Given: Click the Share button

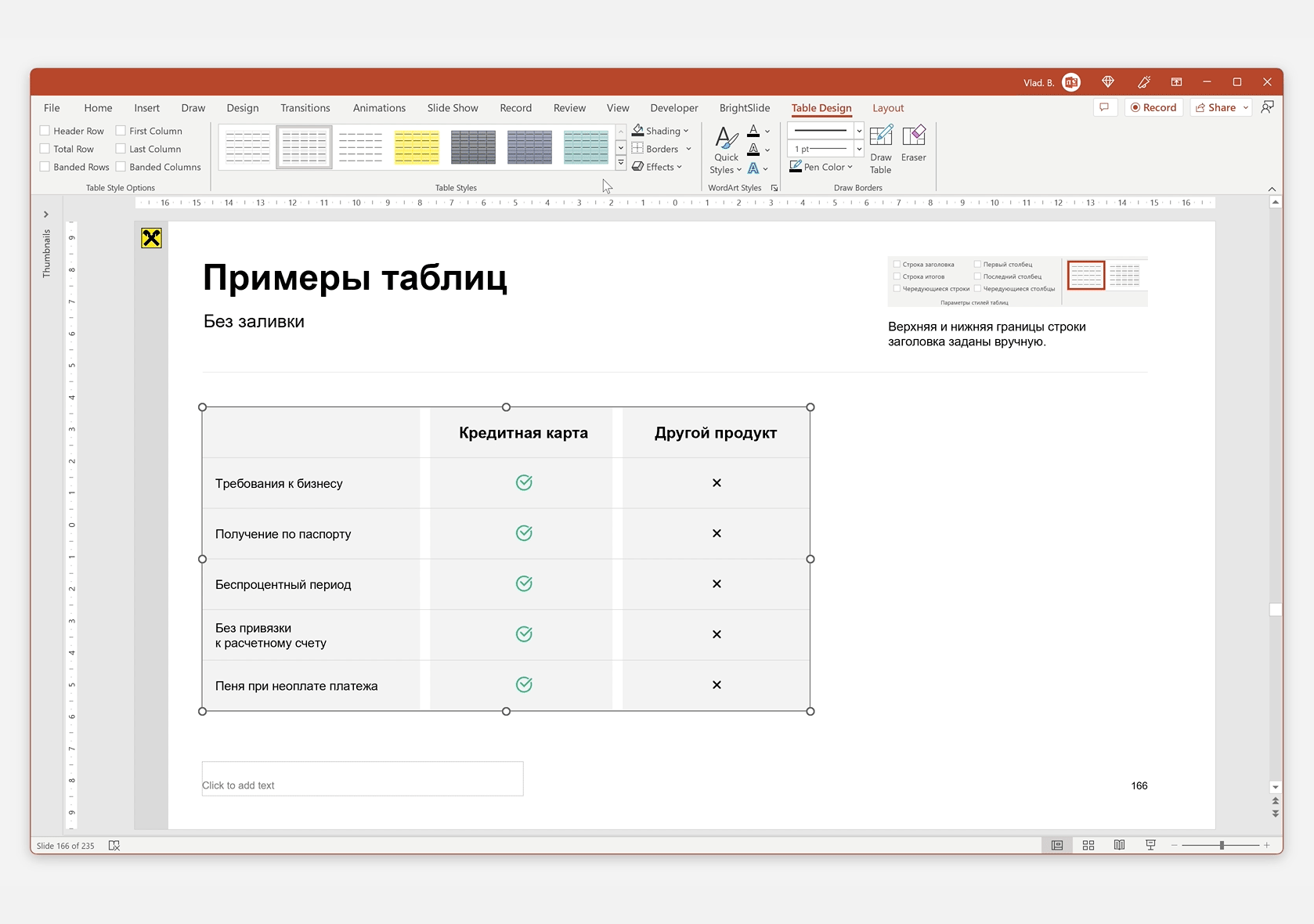Looking at the screenshot, I should coord(1215,107).
